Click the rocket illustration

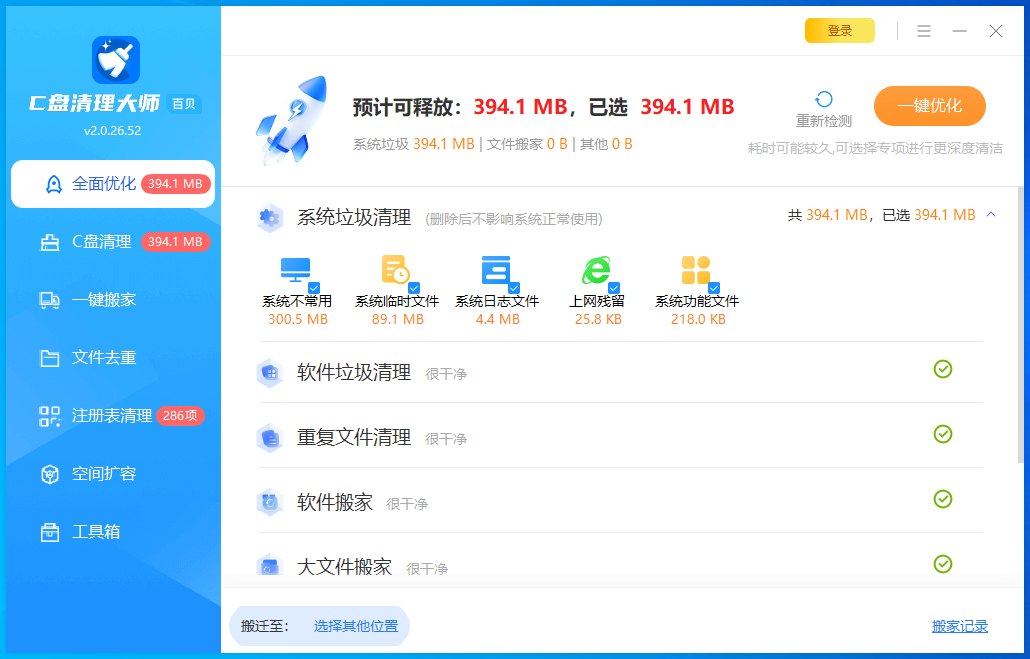click(292, 119)
